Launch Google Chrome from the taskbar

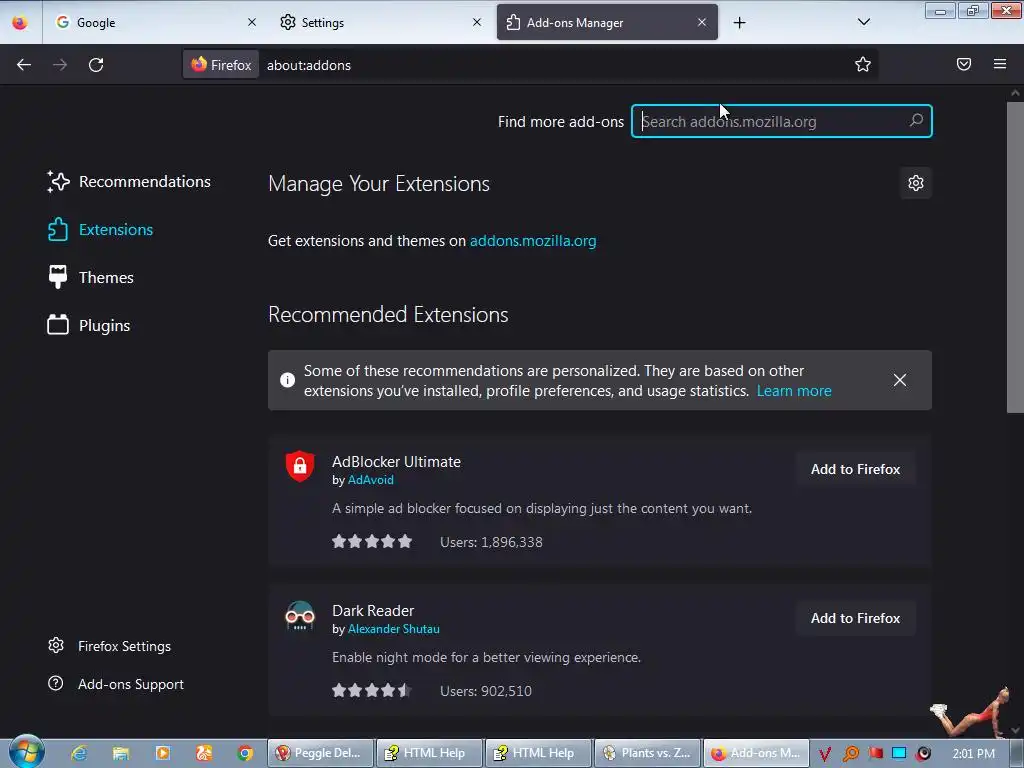(x=246, y=753)
